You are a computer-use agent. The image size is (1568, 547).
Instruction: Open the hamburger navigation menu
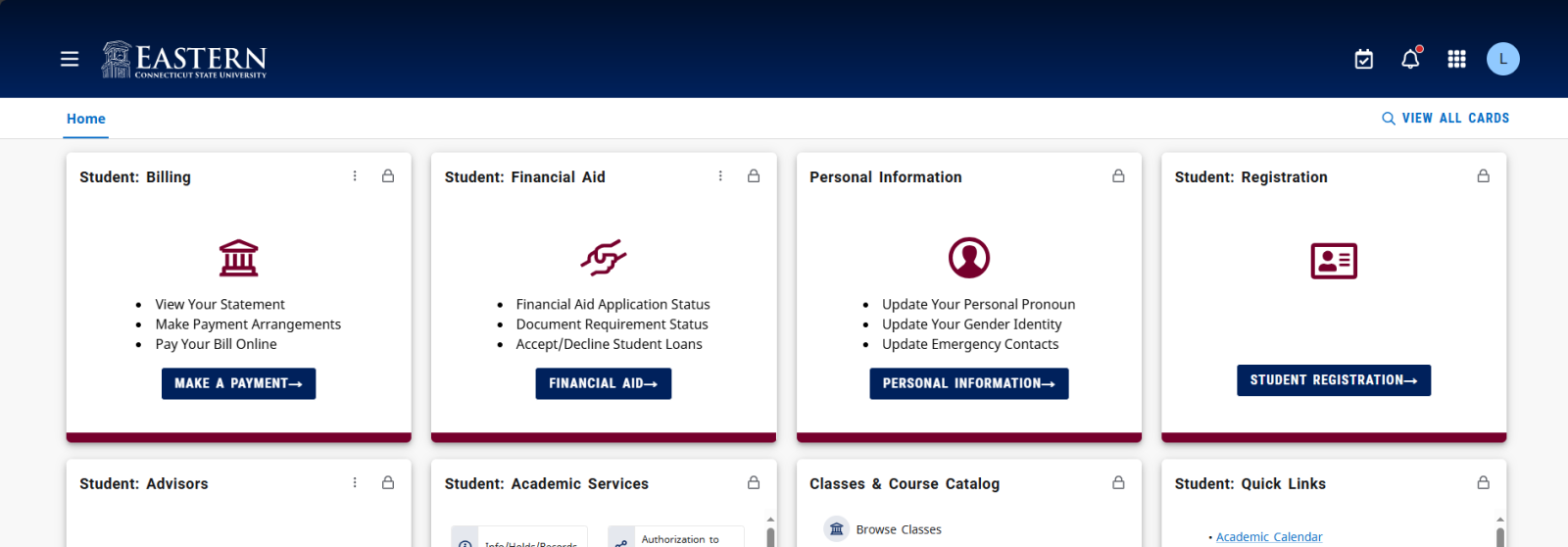pos(70,59)
